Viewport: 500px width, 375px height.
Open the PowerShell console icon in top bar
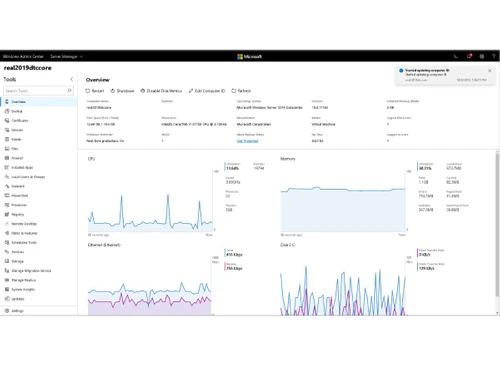pos(456,56)
